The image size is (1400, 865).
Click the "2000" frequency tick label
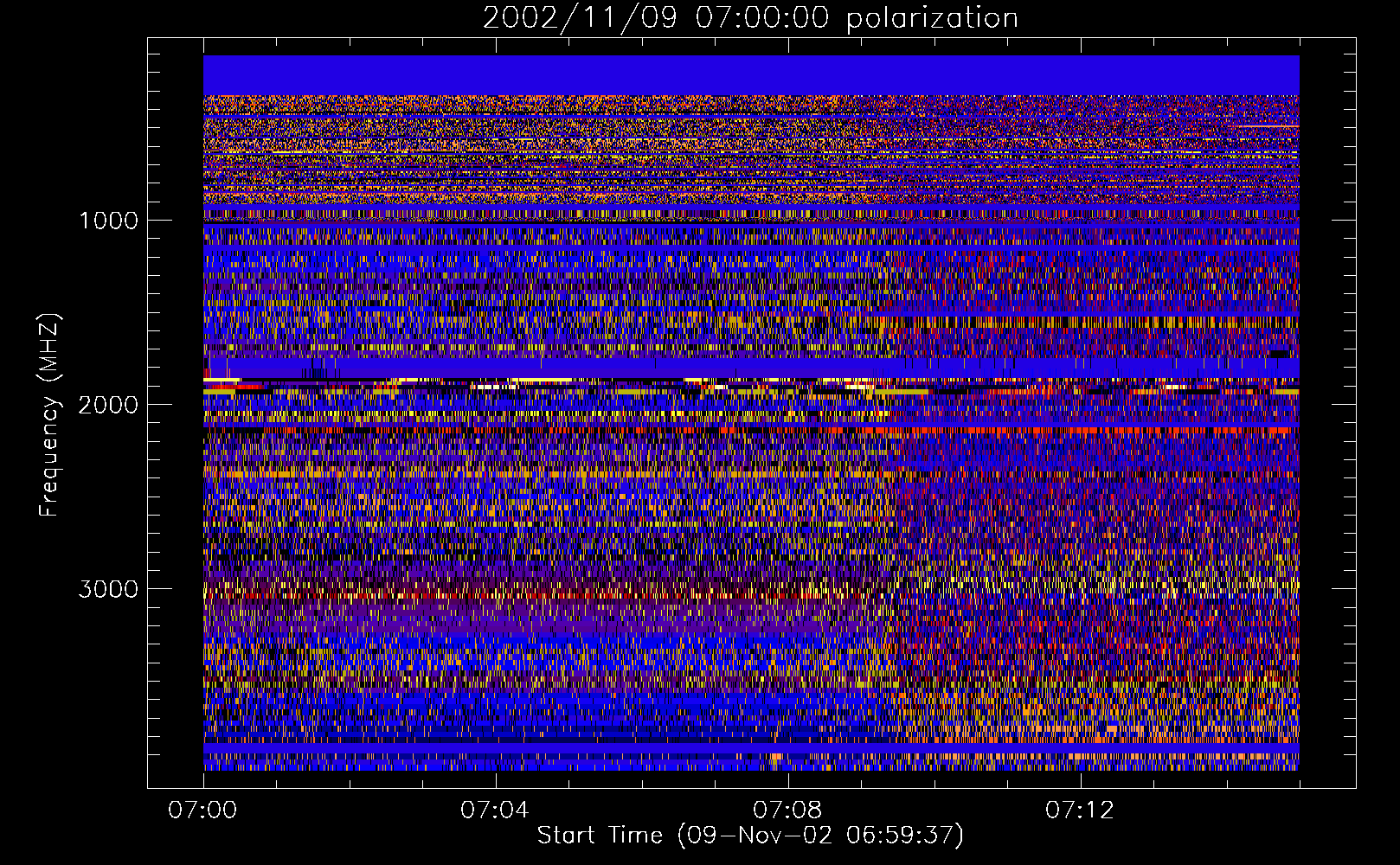(108, 405)
